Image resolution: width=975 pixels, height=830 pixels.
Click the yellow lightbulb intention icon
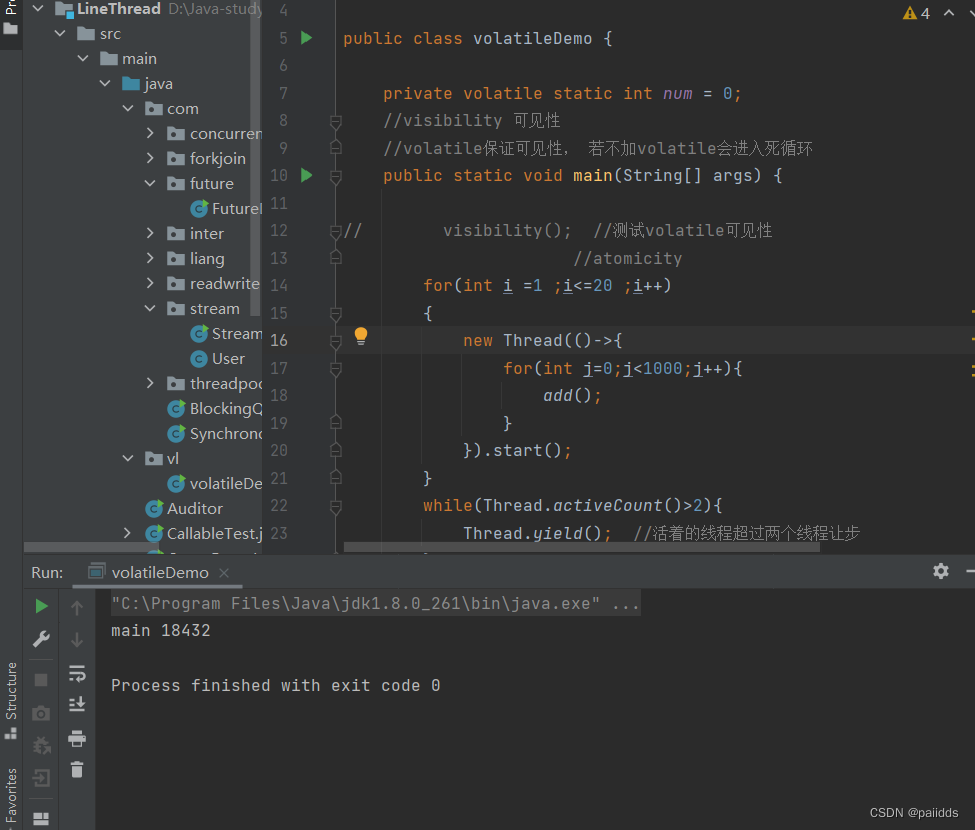coord(361,336)
